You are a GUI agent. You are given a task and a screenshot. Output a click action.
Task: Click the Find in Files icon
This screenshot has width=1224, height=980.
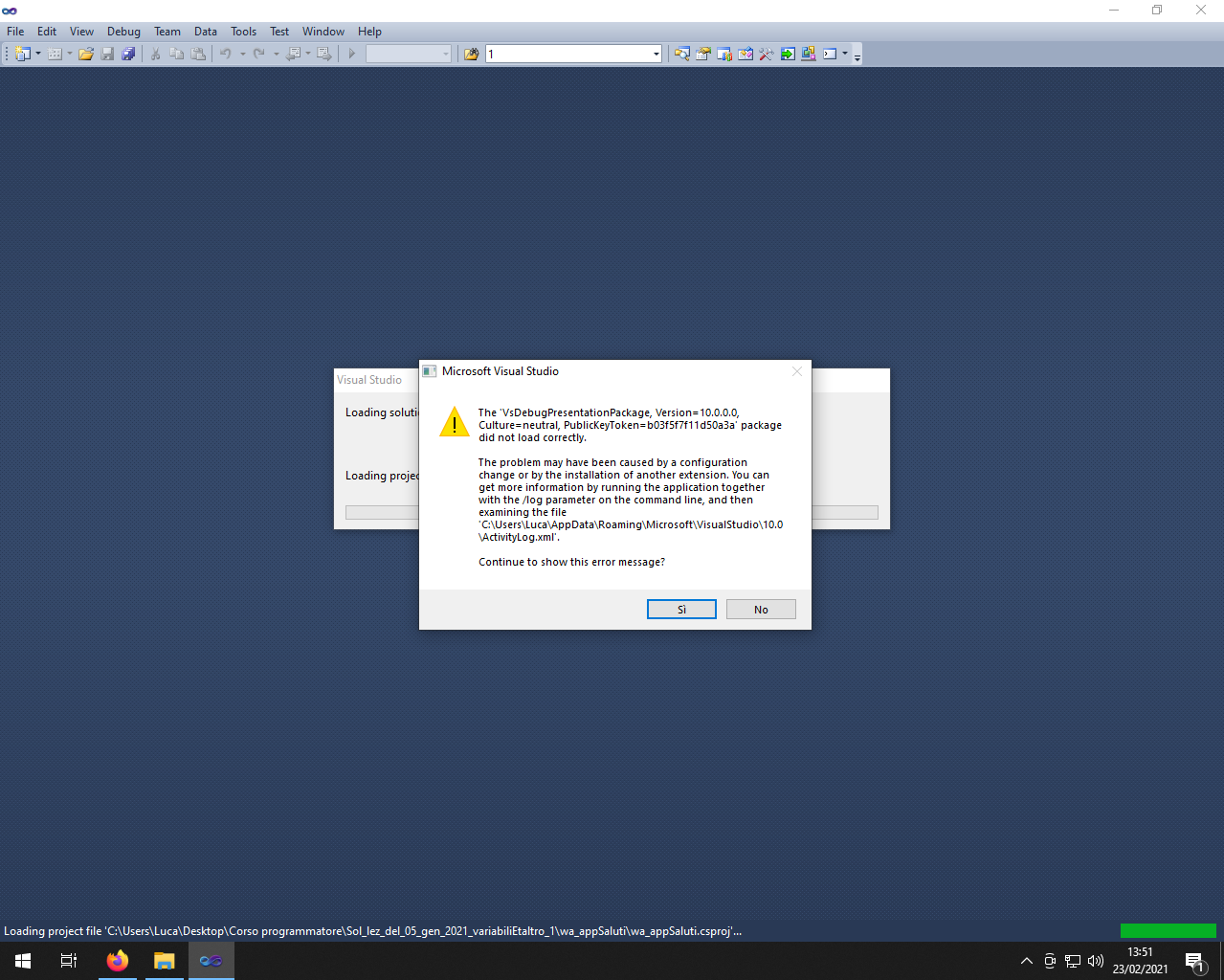(x=471, y=54)
